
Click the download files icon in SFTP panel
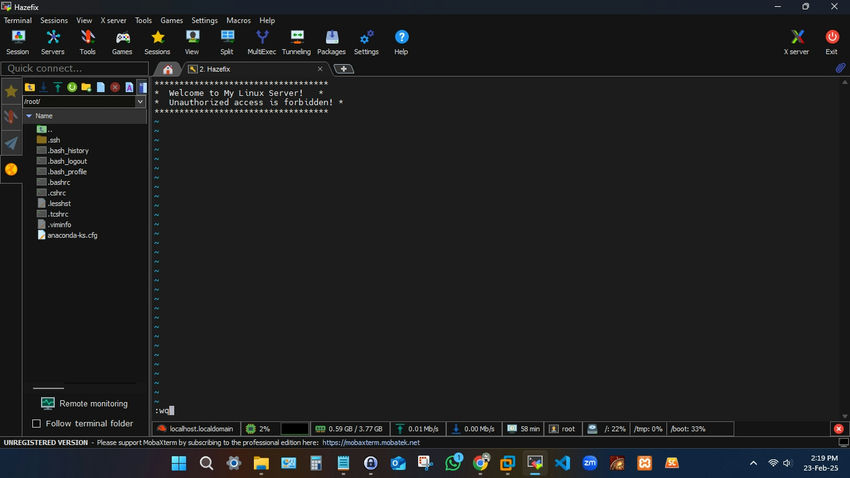coord(44,87)
